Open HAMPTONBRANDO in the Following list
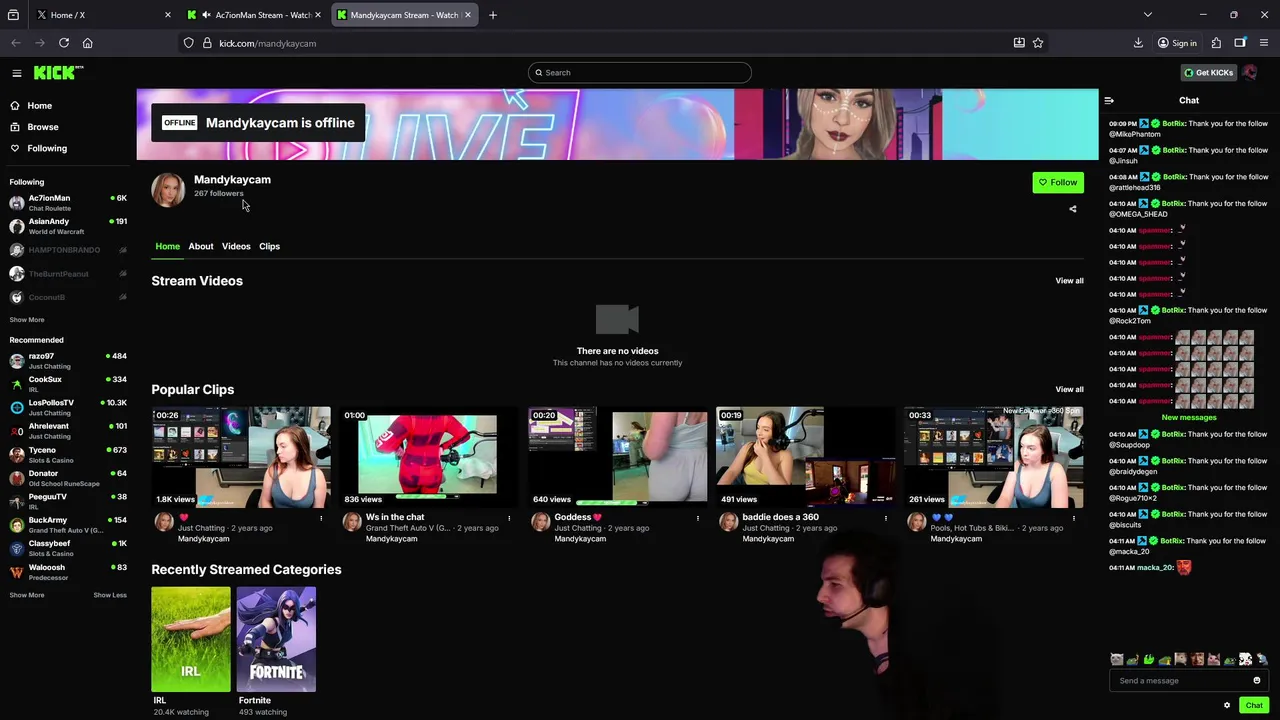 pyautogui.click(x=68, y=250)
